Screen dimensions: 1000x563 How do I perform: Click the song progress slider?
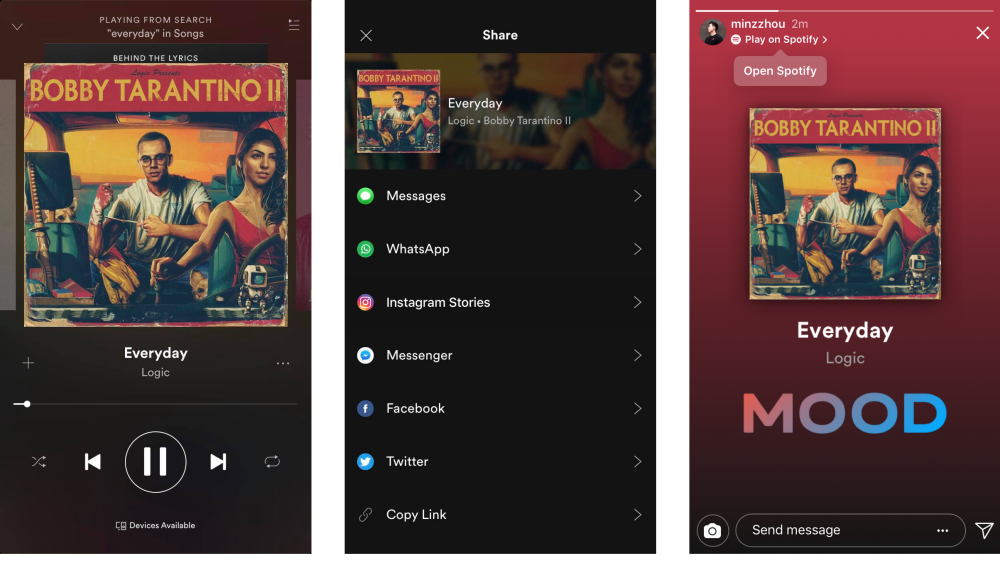[156, 404]
